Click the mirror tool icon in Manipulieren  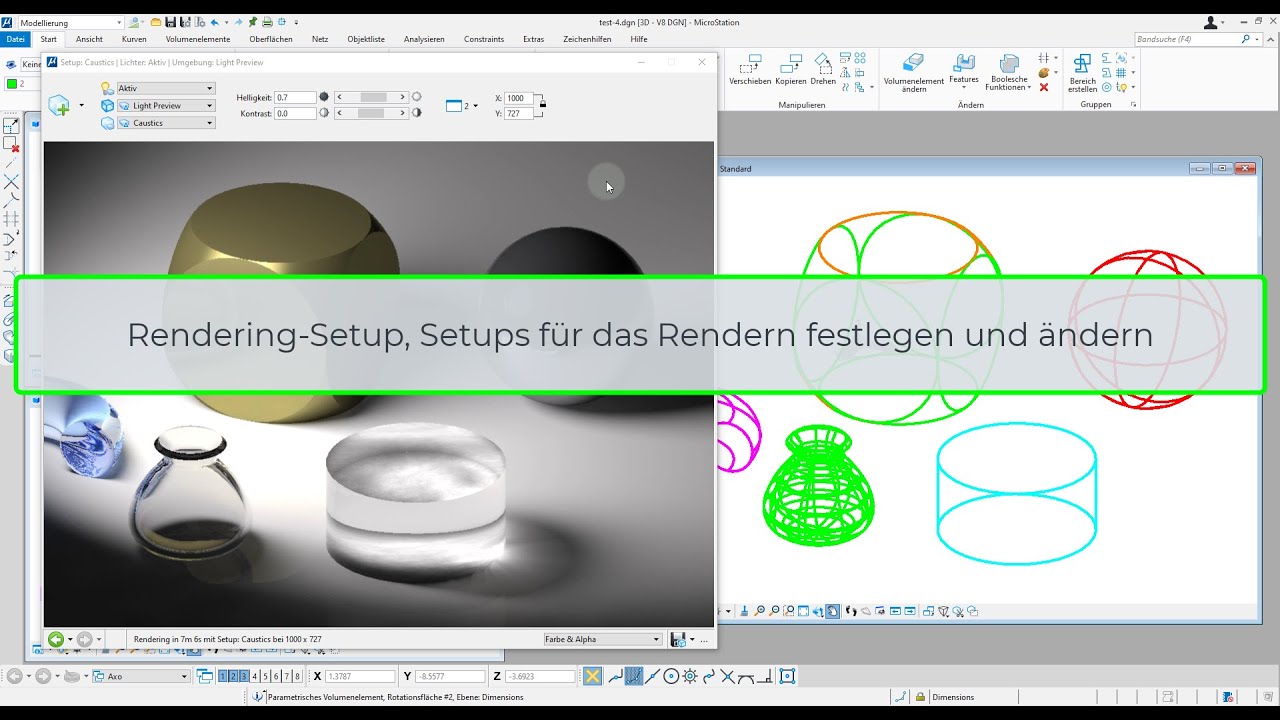(846, 73)
